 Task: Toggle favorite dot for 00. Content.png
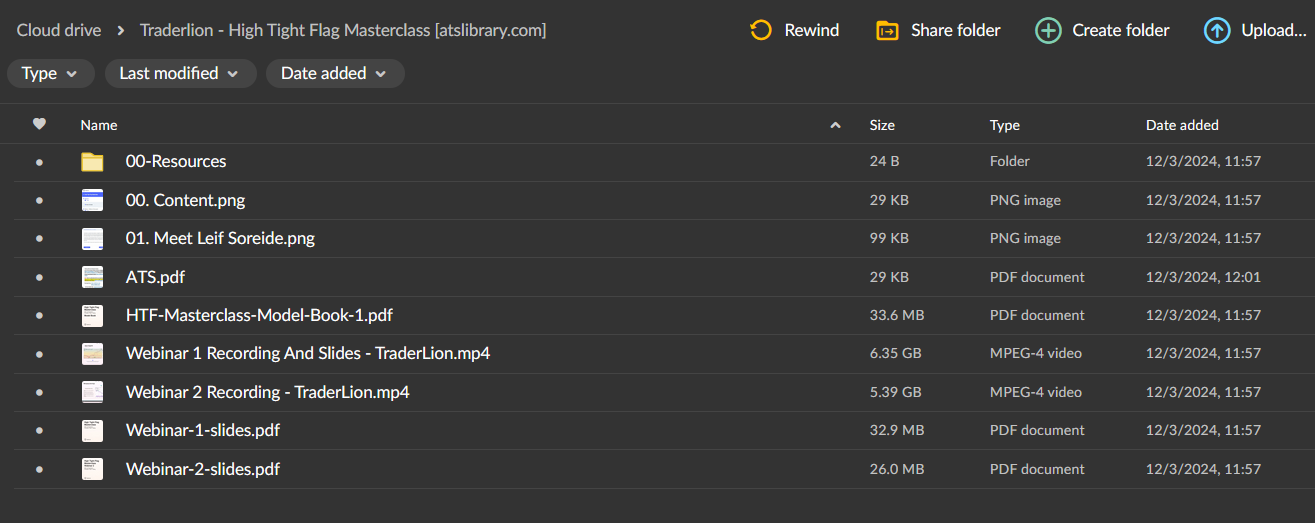click(39, 200)
